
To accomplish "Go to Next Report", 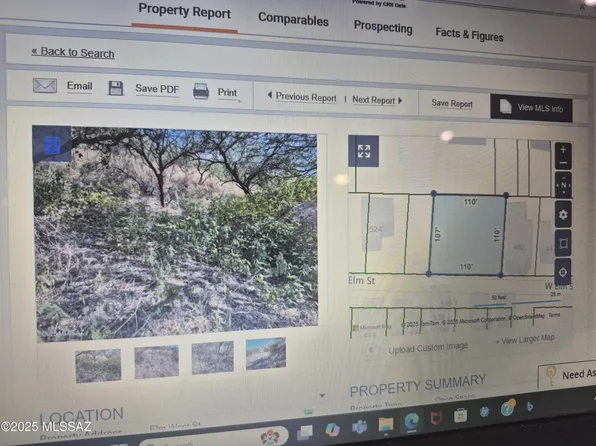I will pos(377,100).
